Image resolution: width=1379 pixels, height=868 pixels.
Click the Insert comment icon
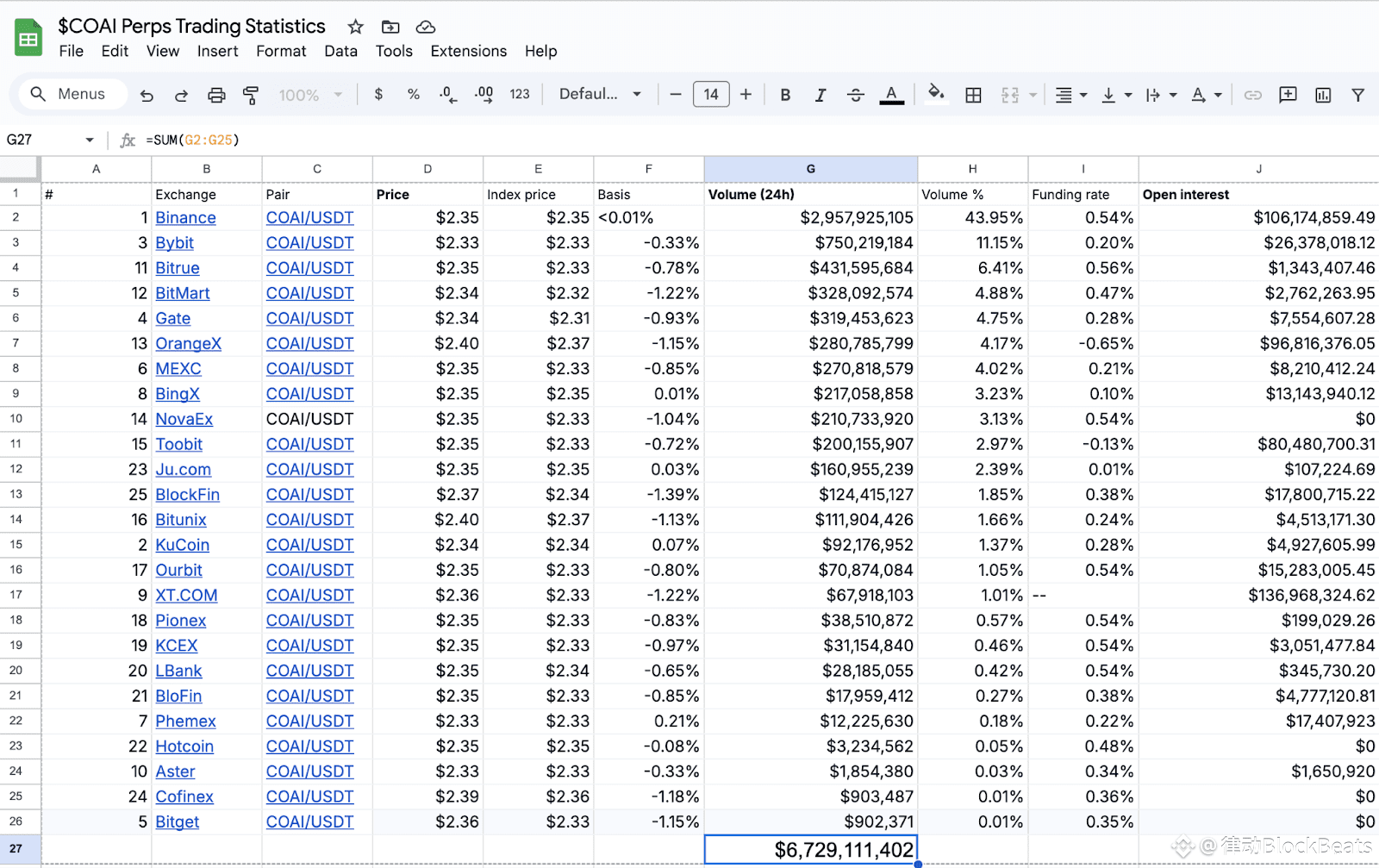tap(1288, 95)
